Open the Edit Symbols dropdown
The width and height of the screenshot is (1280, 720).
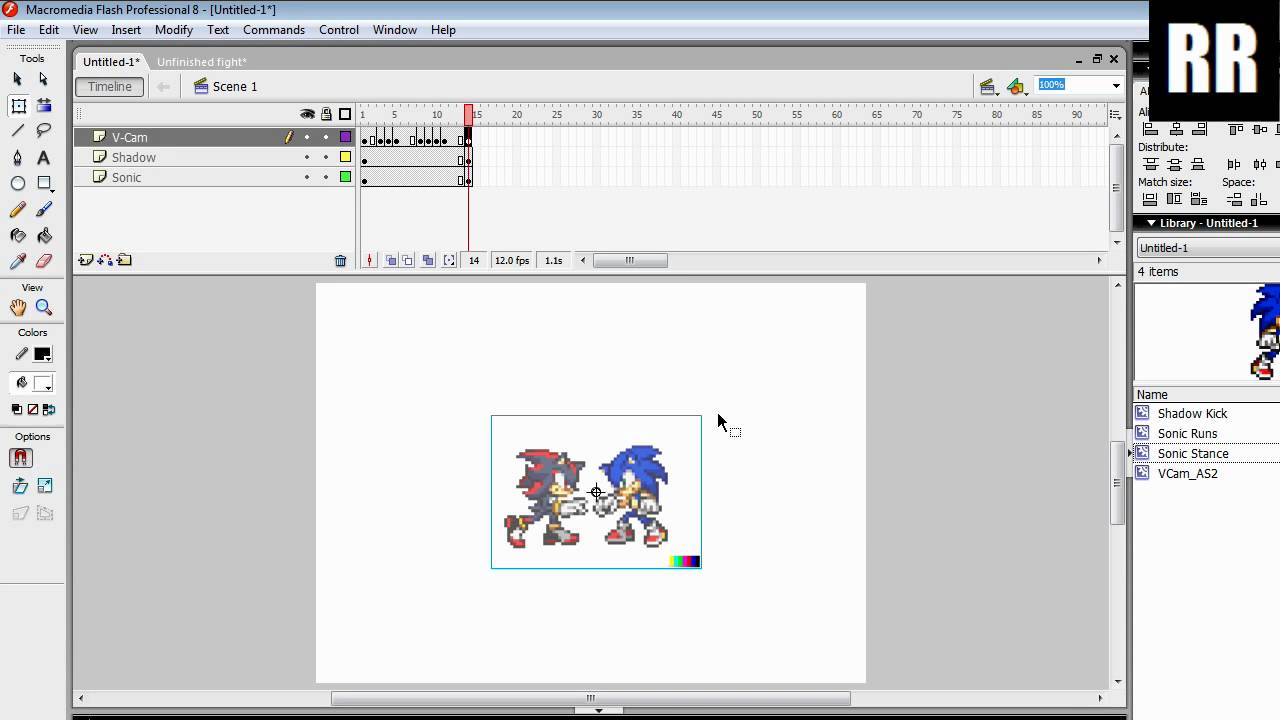tap(1017, 87)
